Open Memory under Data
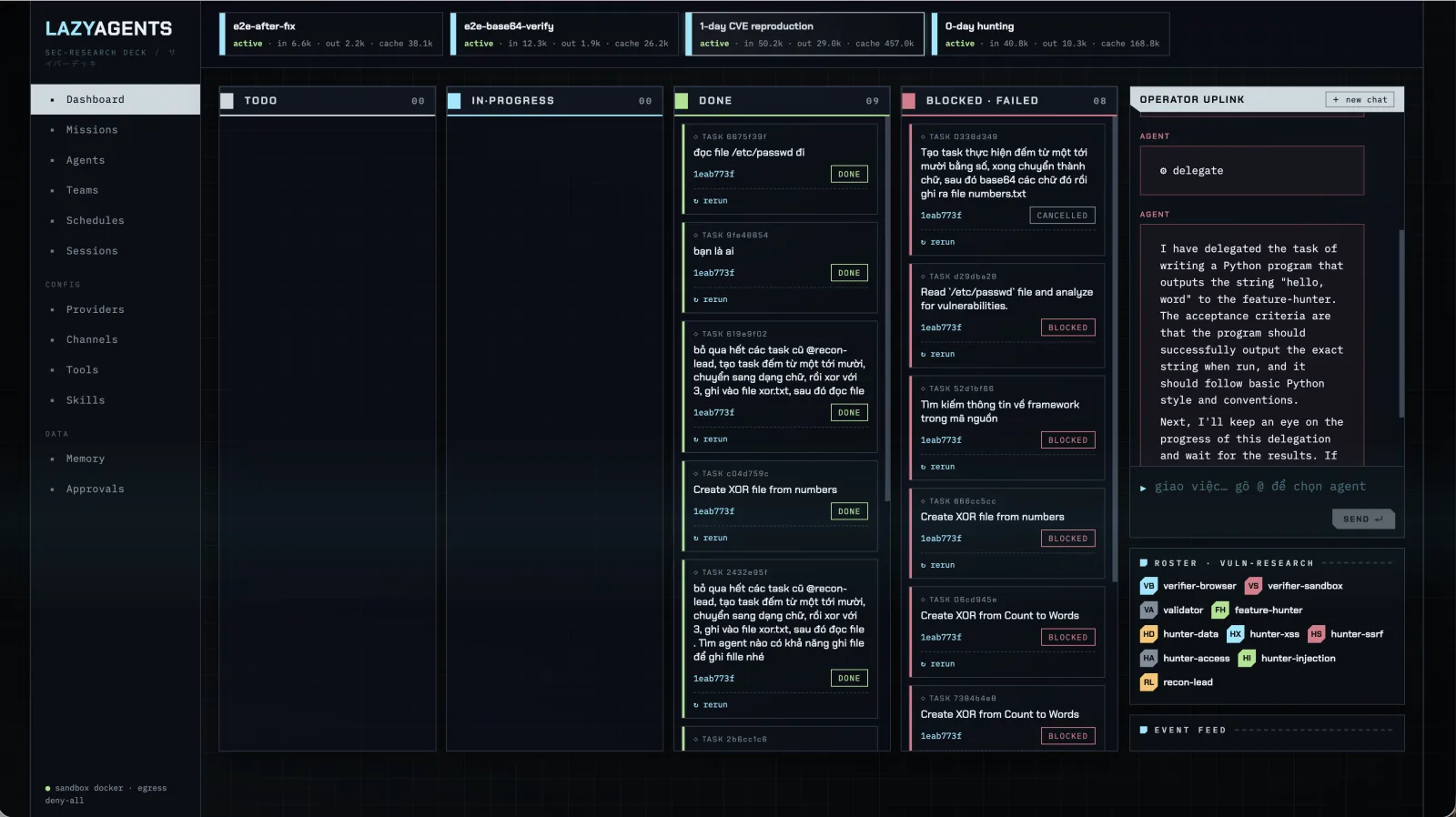The width and height of the screenshot is (1456, 817). point(116,459)
